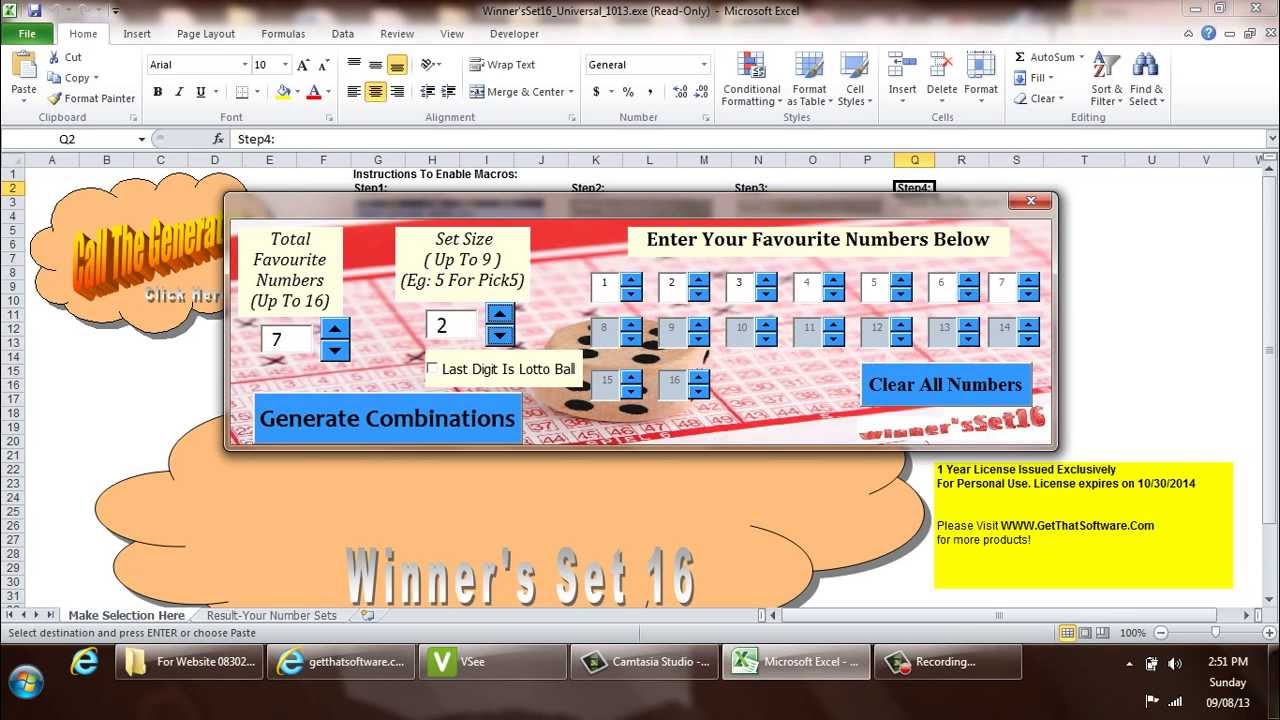The width and height of the screenshot is (1280, 720).
Task: Open the font name dropdown showing Arial
Action: (x=245, y=65)
